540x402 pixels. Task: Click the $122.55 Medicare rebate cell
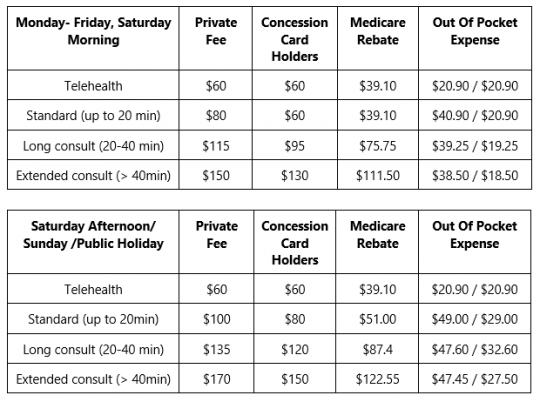[377, 379]
